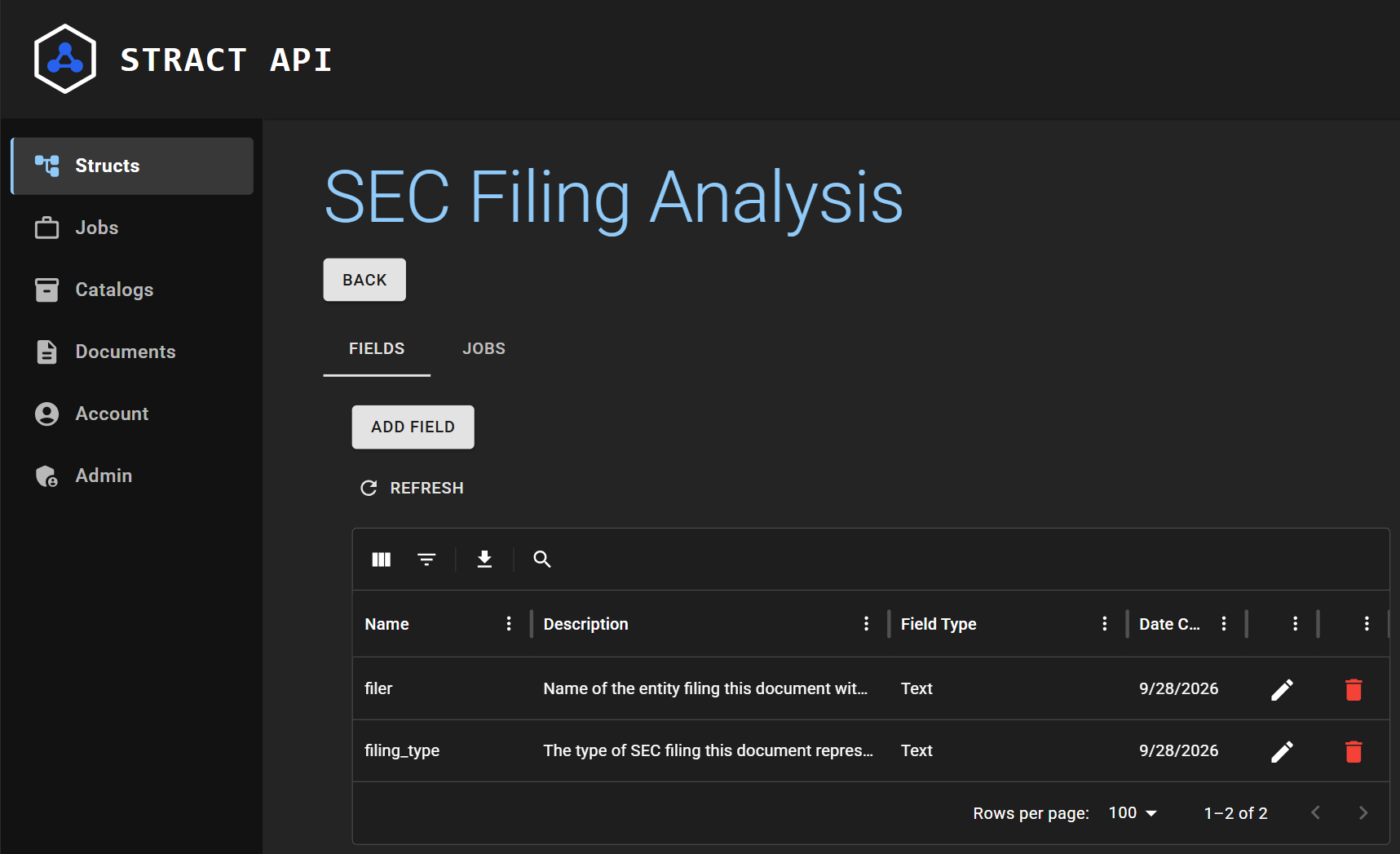
Task: Sort by the Name column header
Action: tap(386, 624)
